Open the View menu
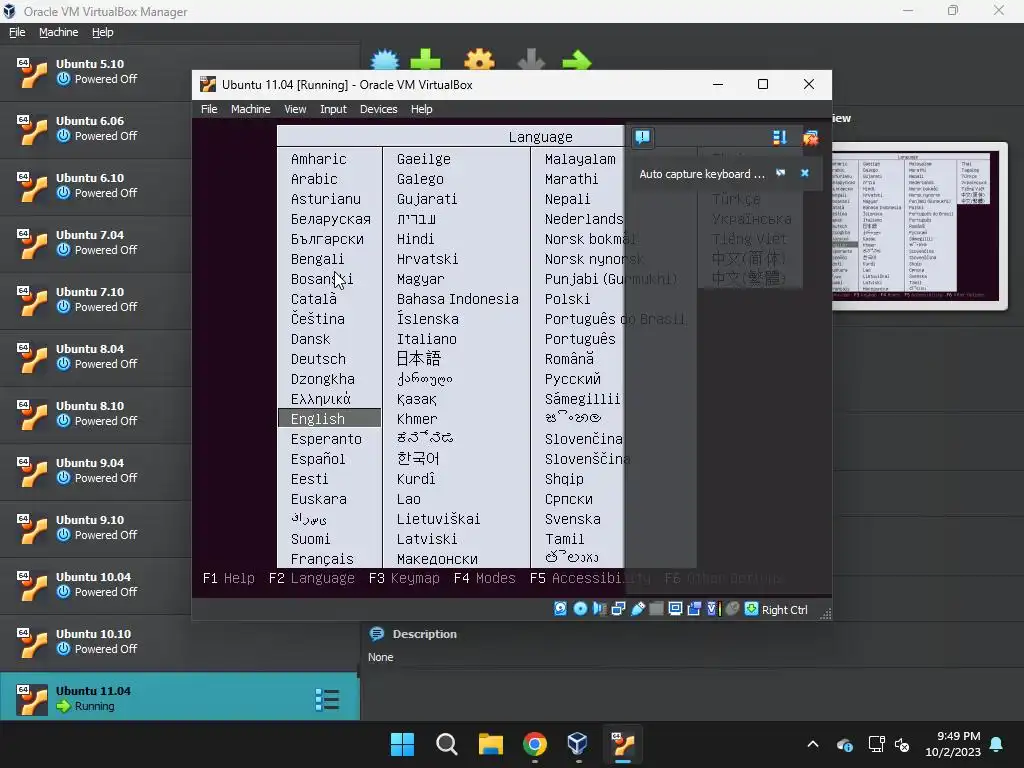1024x768 pixels. pos(295,109)
